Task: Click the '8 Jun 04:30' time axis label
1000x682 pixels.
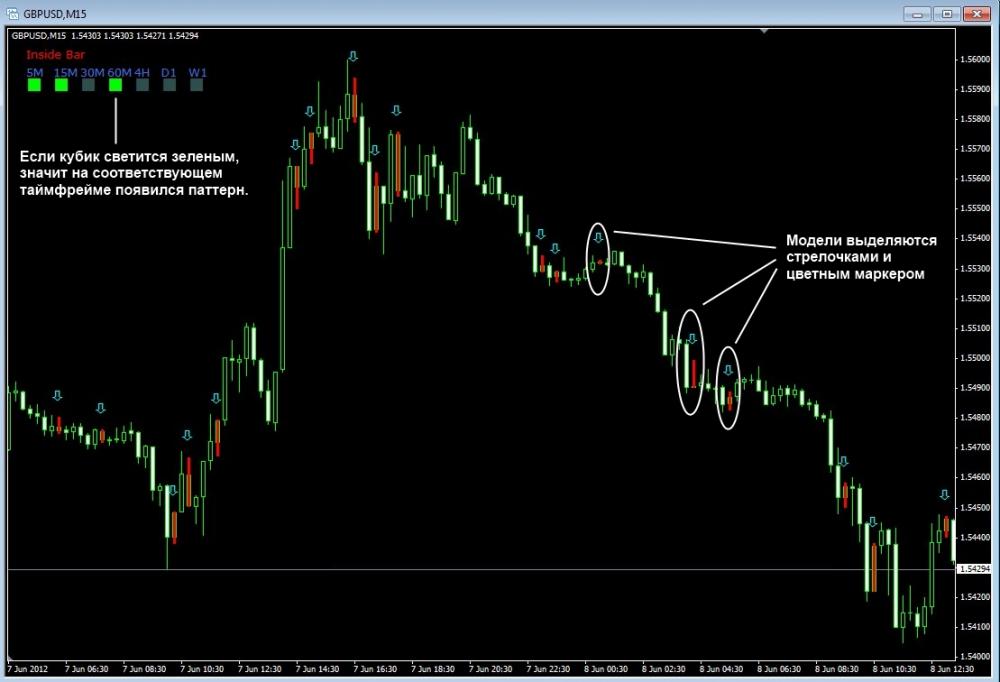Action: [x=721, y=669]
